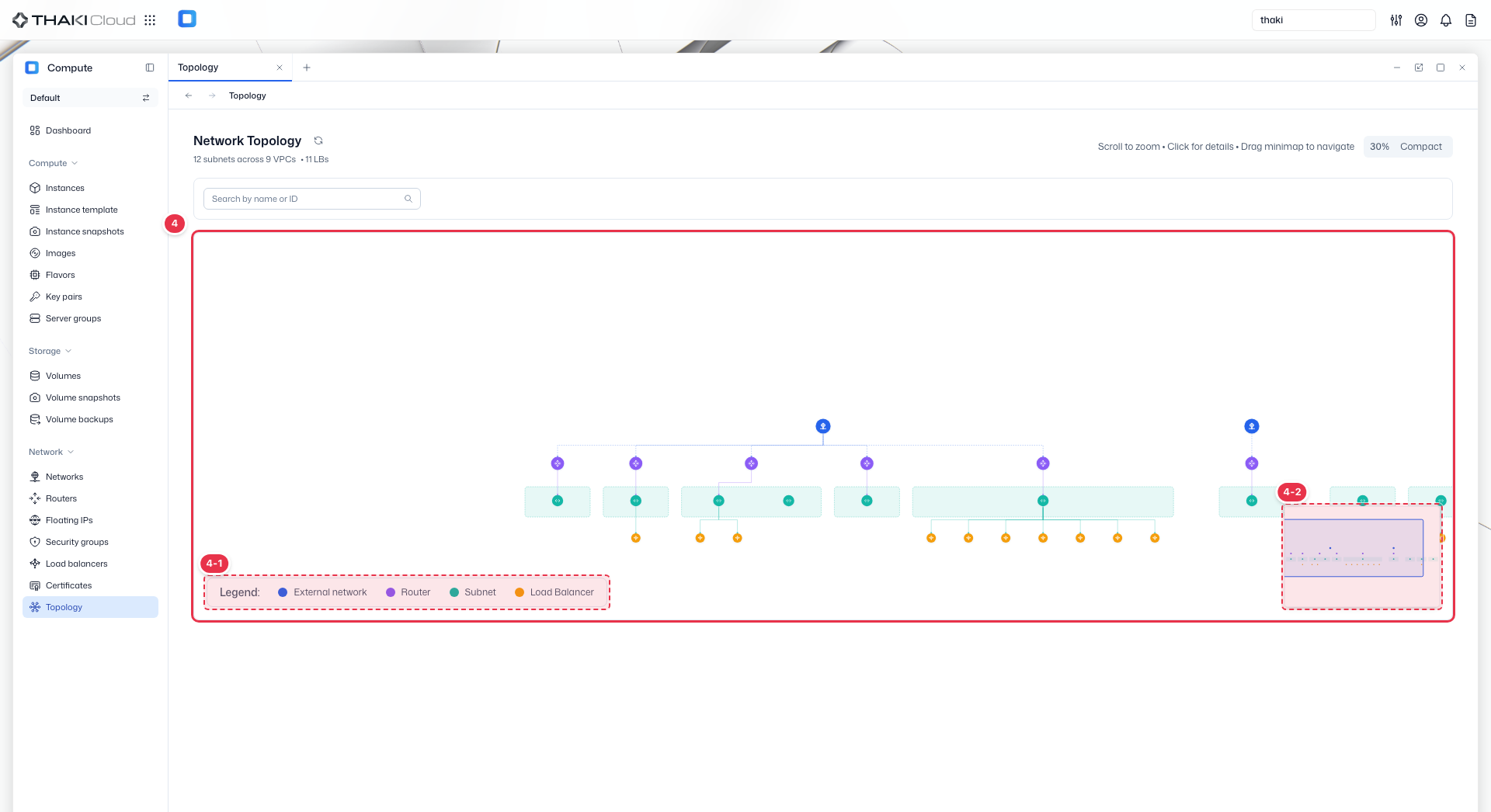Refresh the Network Topology
The height and width of the screenshot is (812, 1491).
coord(318,141)
